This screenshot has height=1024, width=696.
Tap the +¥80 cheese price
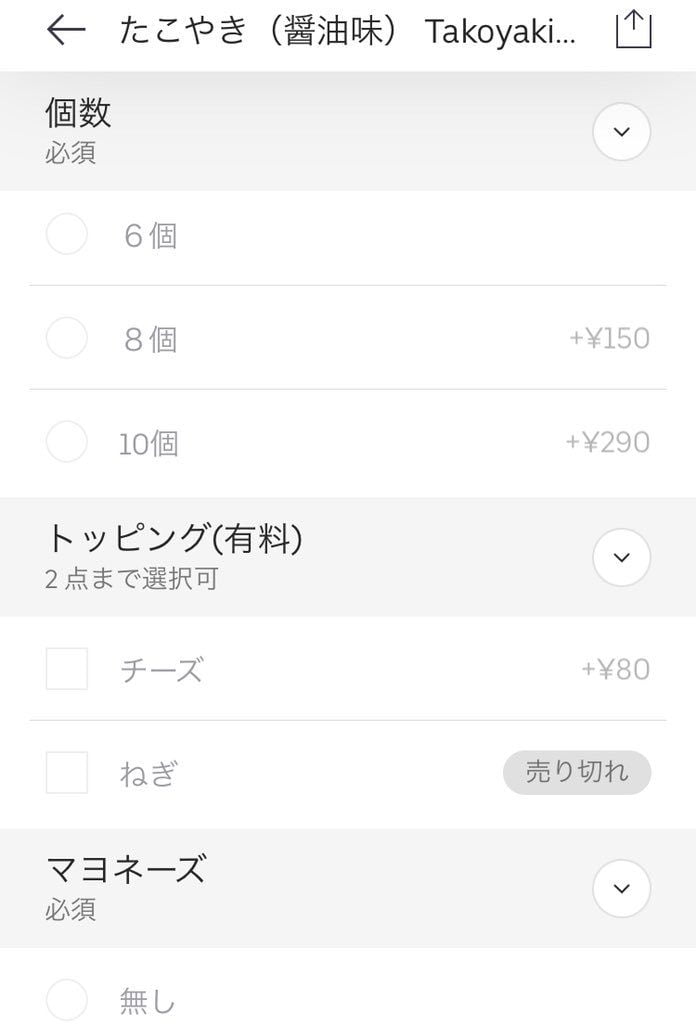tap(615, 669)
